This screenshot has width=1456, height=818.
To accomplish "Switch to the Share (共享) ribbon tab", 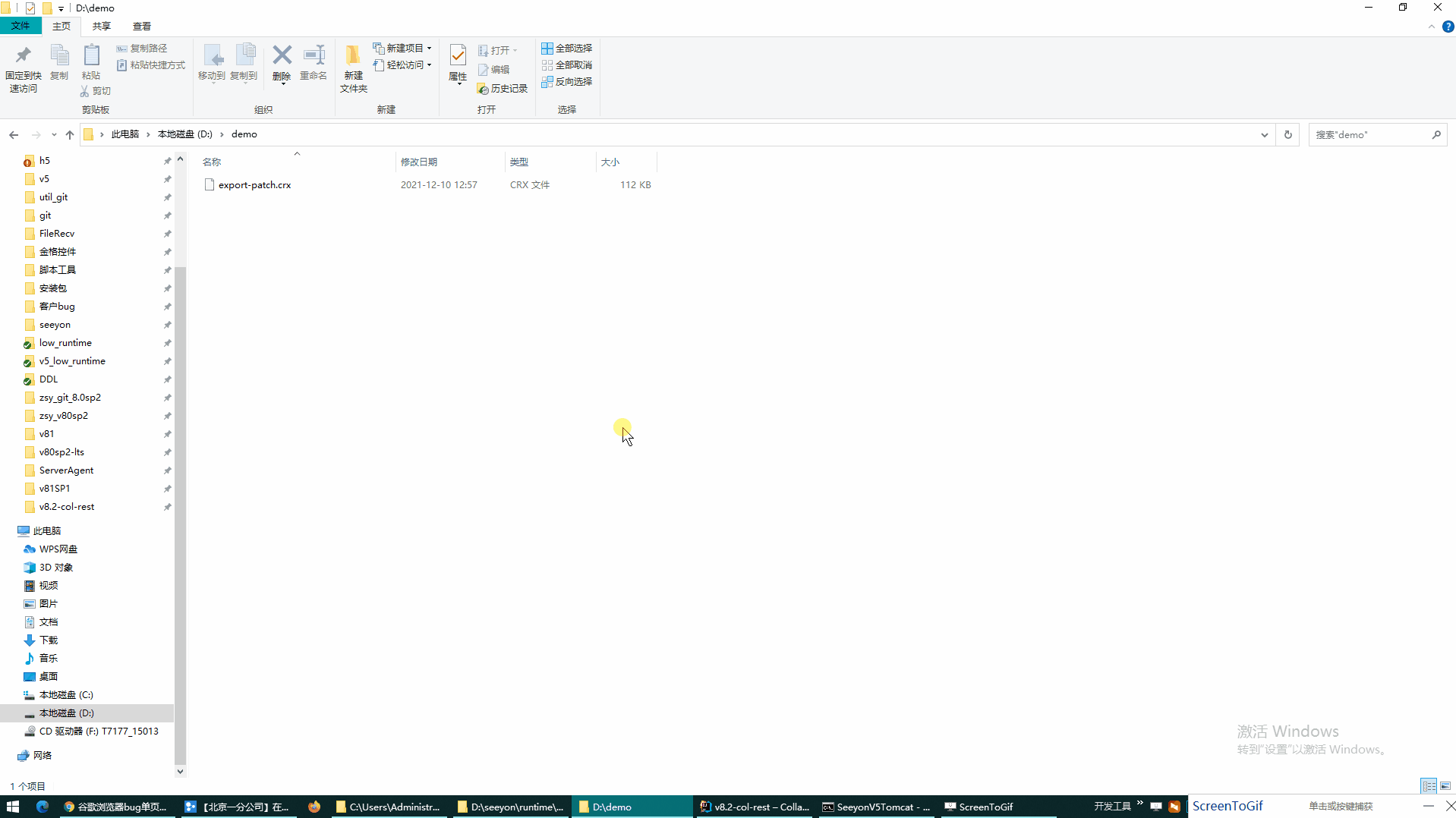I will click(101, 26).
